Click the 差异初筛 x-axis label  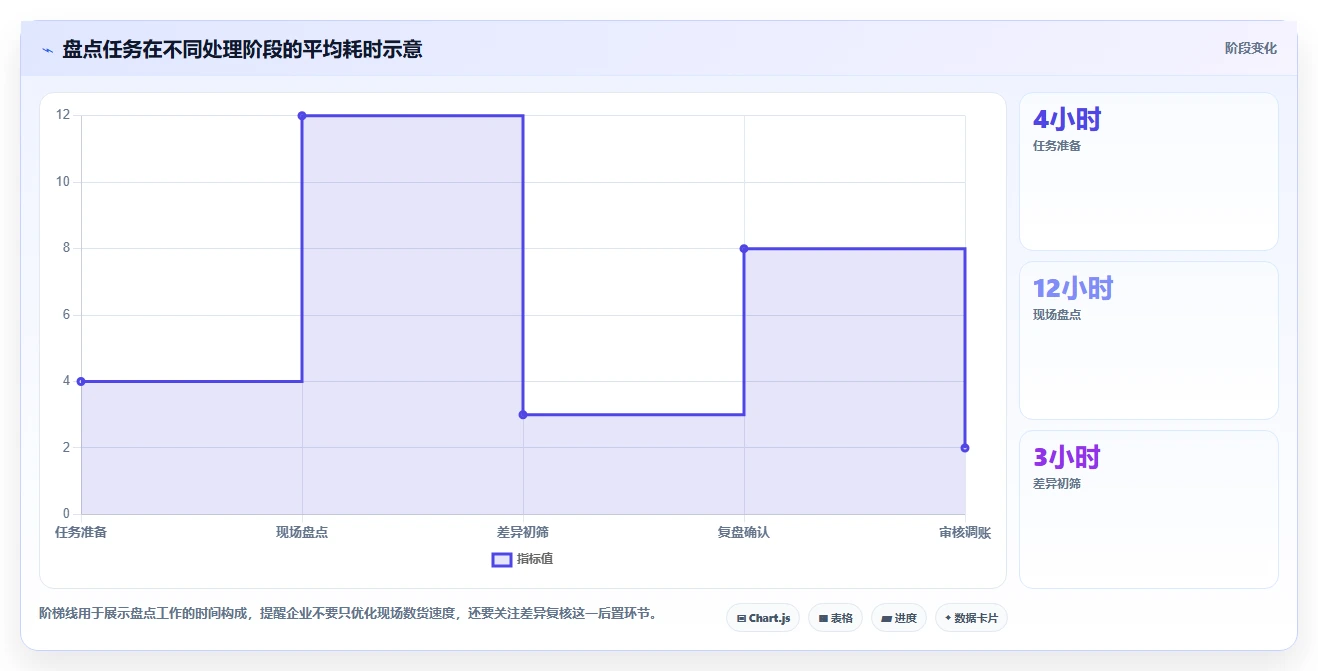coord(523,532)
